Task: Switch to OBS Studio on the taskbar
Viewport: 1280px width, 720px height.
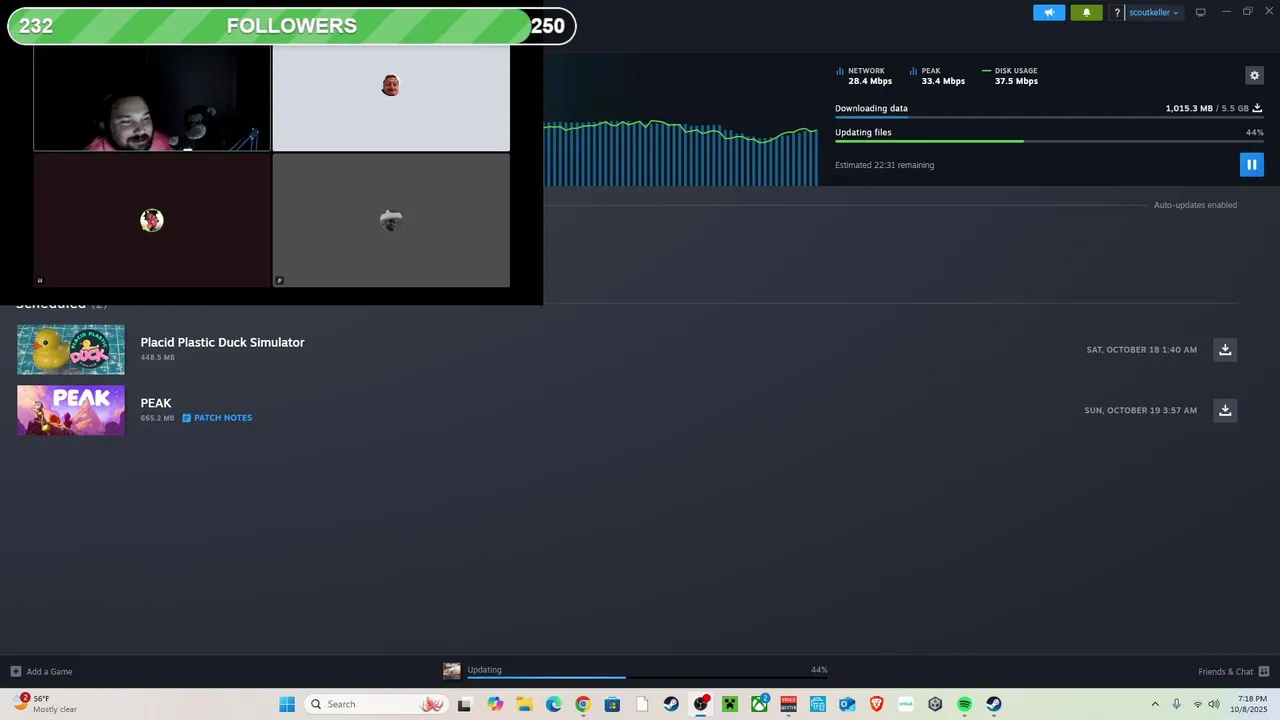Action: click(701, 704)
